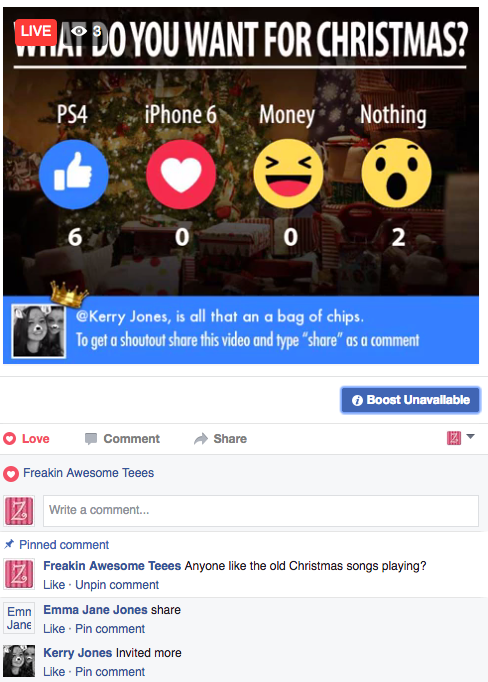Click the red heart reaction for iPhone 6
This screenshot has width=488, height=682.
click(x=181, y=174)
